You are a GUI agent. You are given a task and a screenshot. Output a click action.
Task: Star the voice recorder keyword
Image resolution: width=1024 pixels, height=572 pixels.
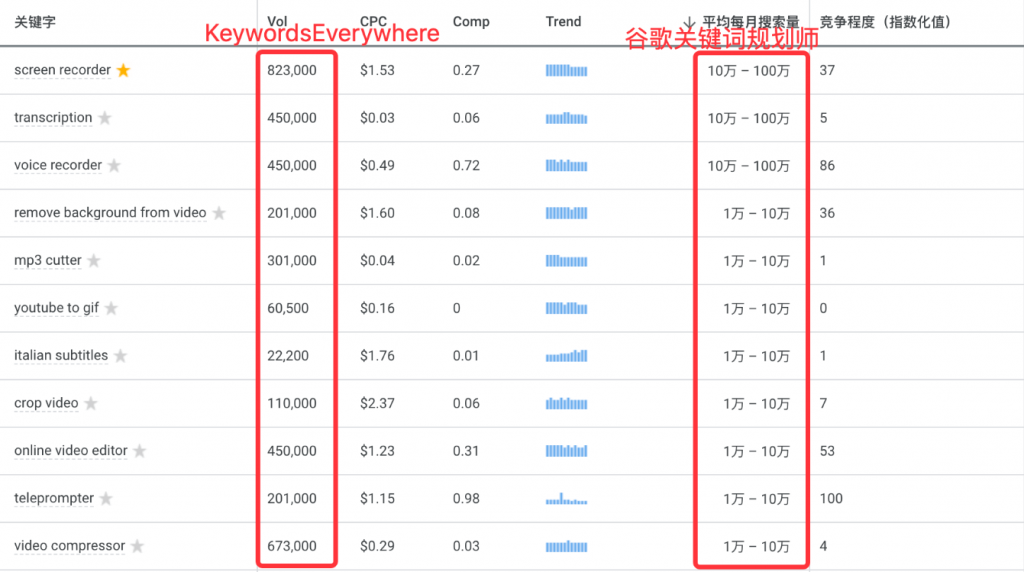point(114,165)
